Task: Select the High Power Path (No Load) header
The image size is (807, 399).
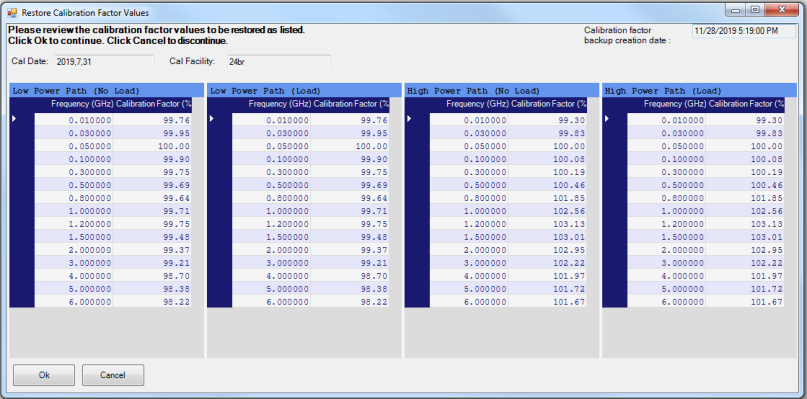Action: click(x=502, y=91)
